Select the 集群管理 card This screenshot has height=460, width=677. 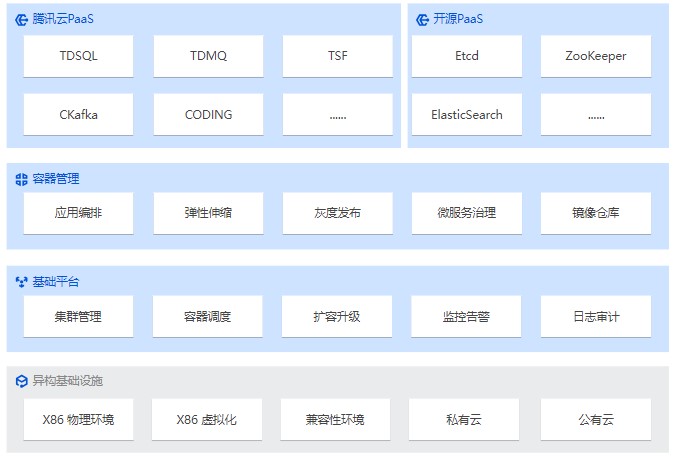pos(78,317)
